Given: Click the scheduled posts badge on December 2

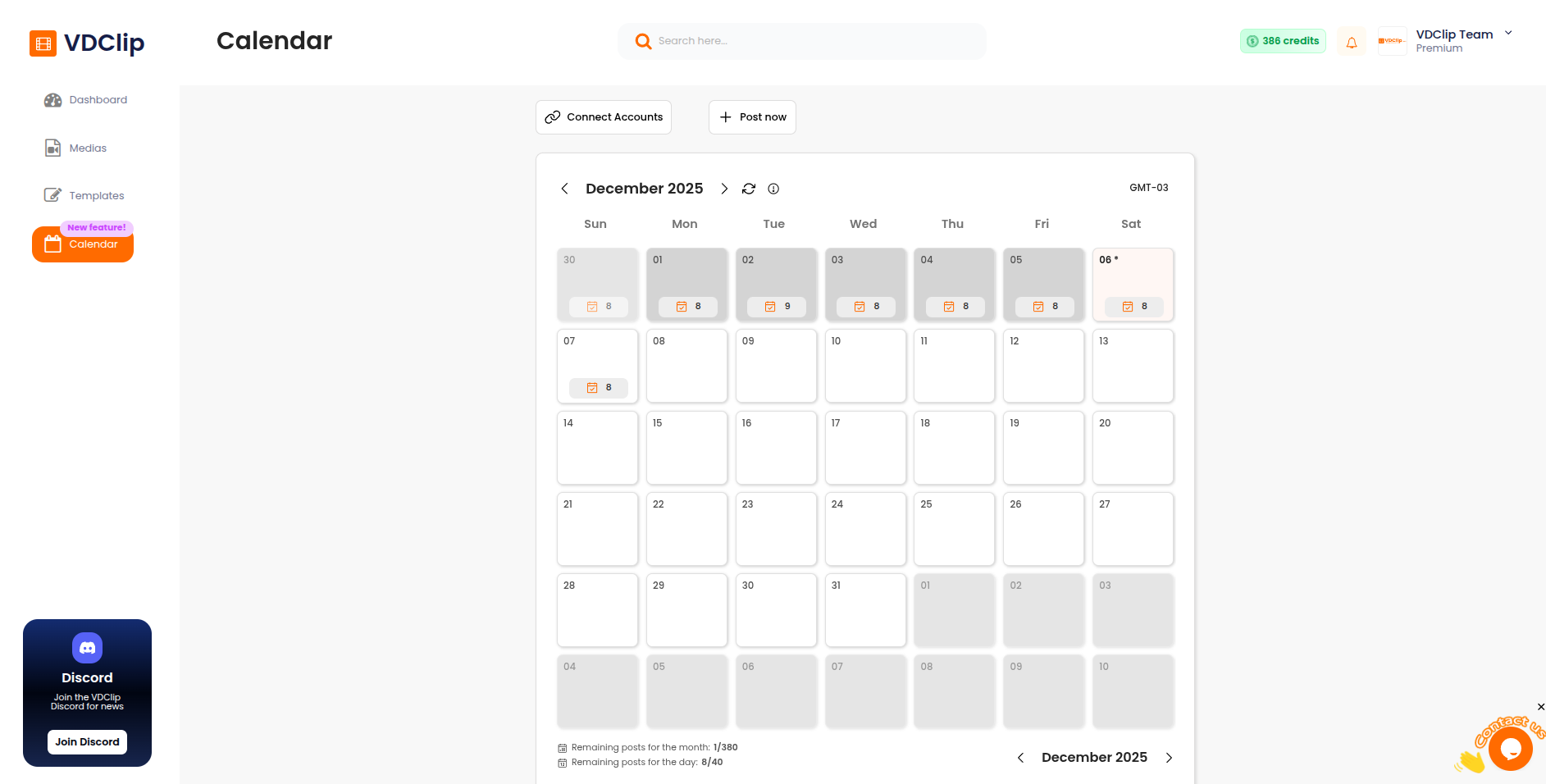Looking at the screenshot, I should 776,306.
